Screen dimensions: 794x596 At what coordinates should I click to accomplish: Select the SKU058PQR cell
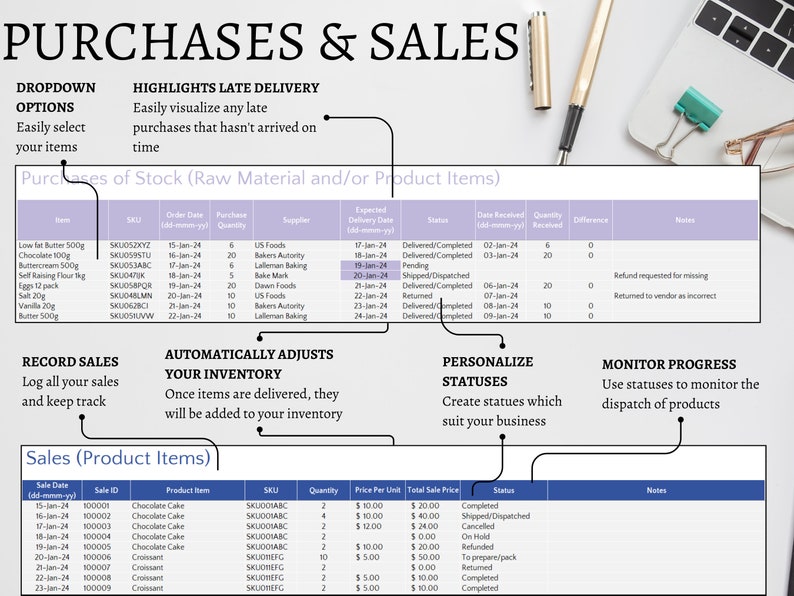[x=131, y=286]
